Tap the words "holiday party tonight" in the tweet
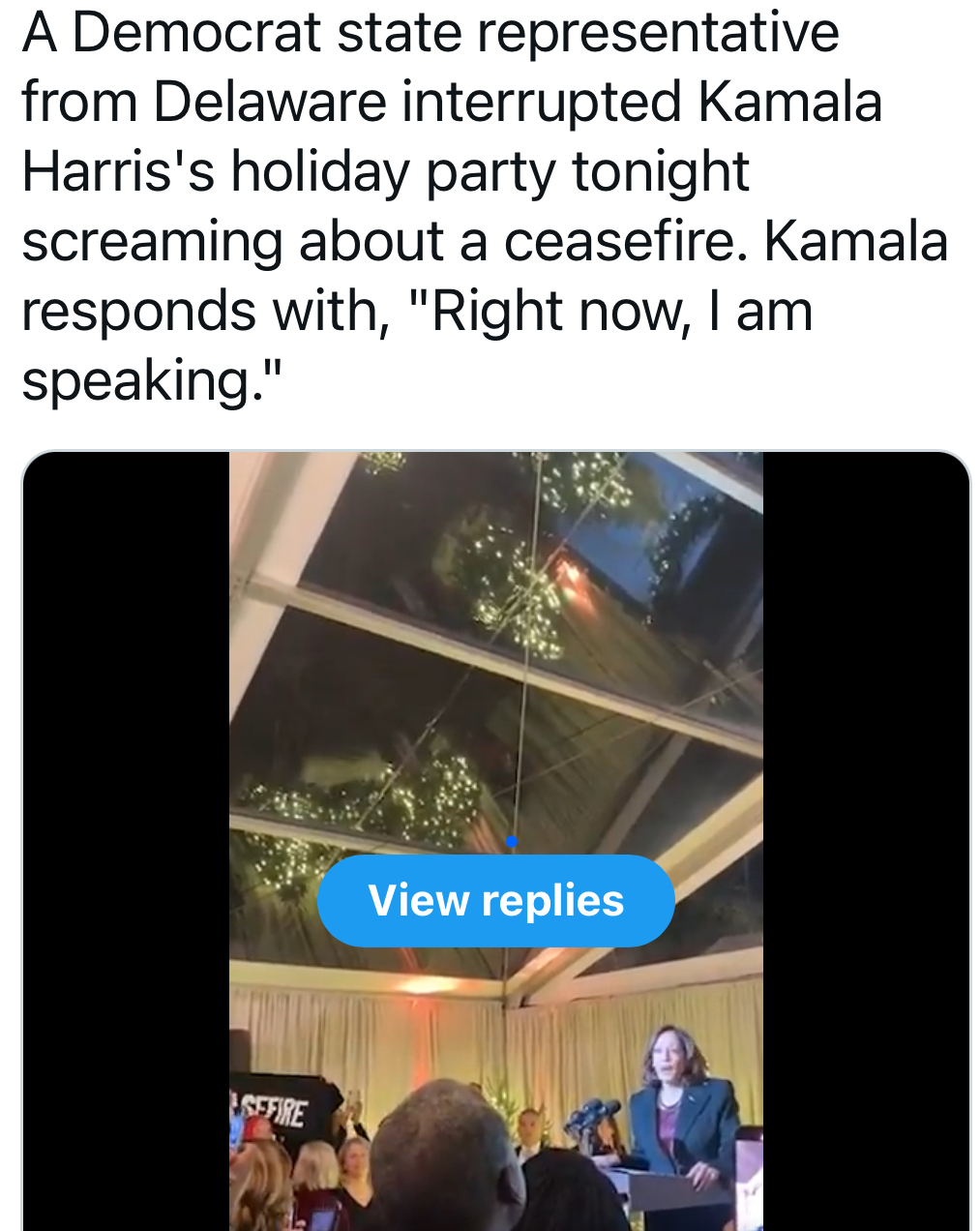Image resolution: width=980 pixels, height=1231 pixels. [x=490, y=171]
